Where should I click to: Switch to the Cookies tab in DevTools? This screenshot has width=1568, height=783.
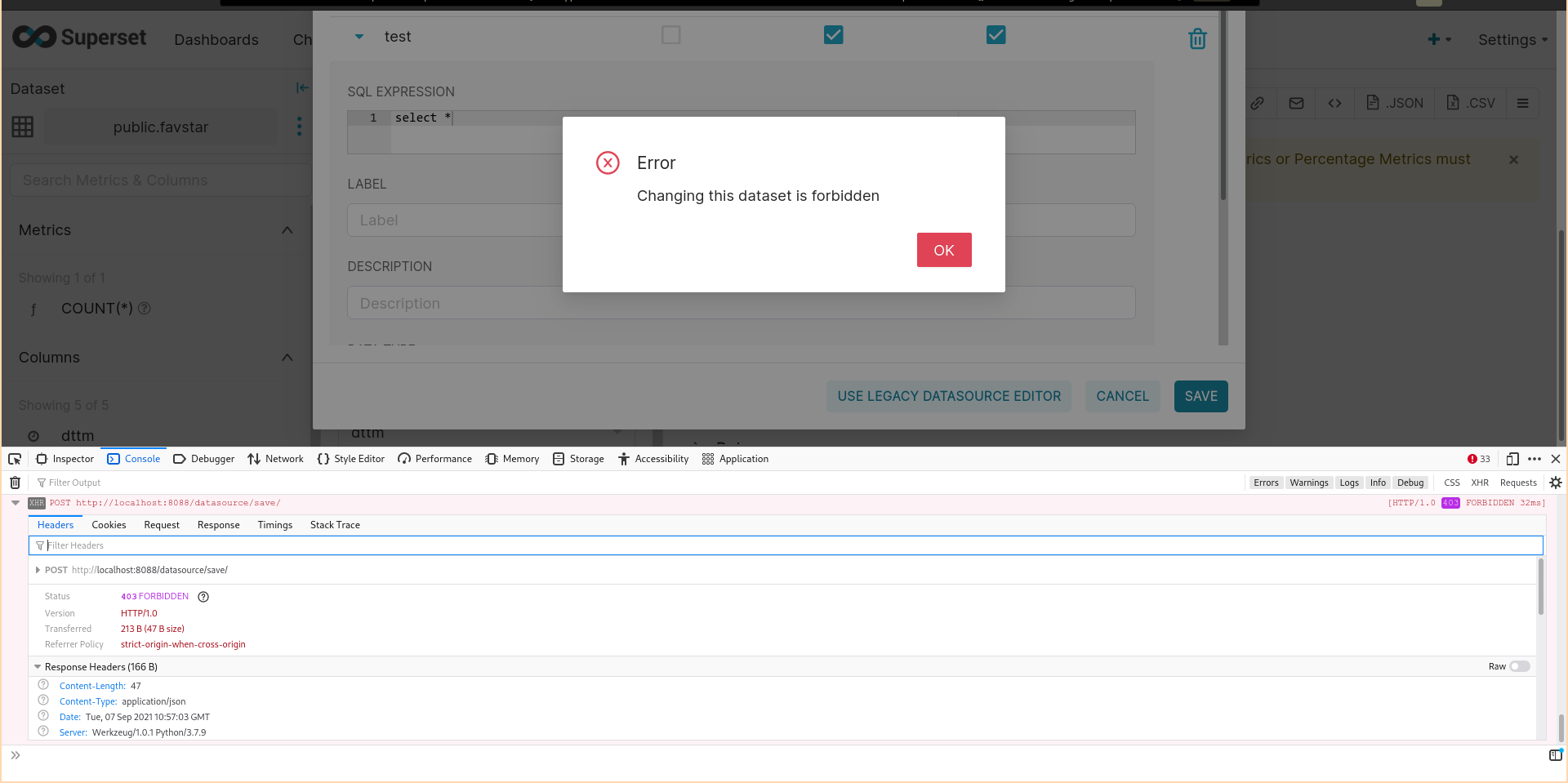tap(109, 525)
